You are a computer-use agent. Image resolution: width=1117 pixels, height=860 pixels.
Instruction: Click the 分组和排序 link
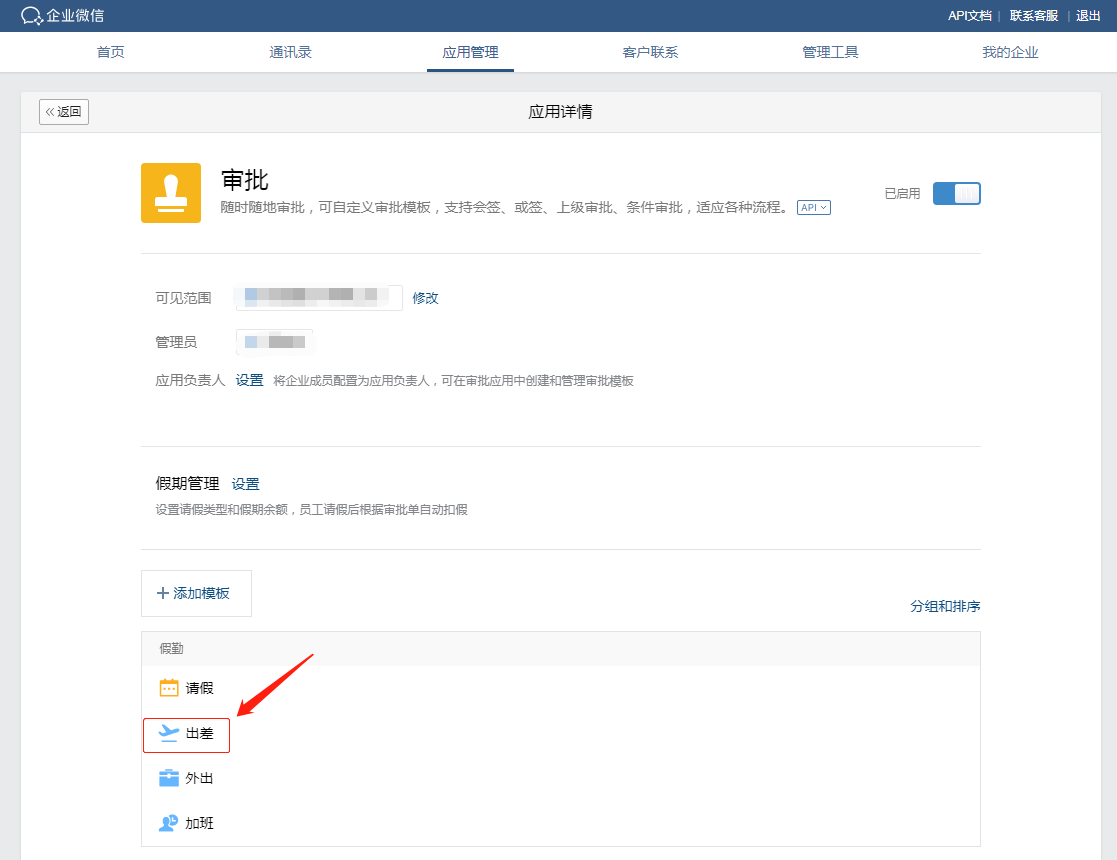point(944,607)
